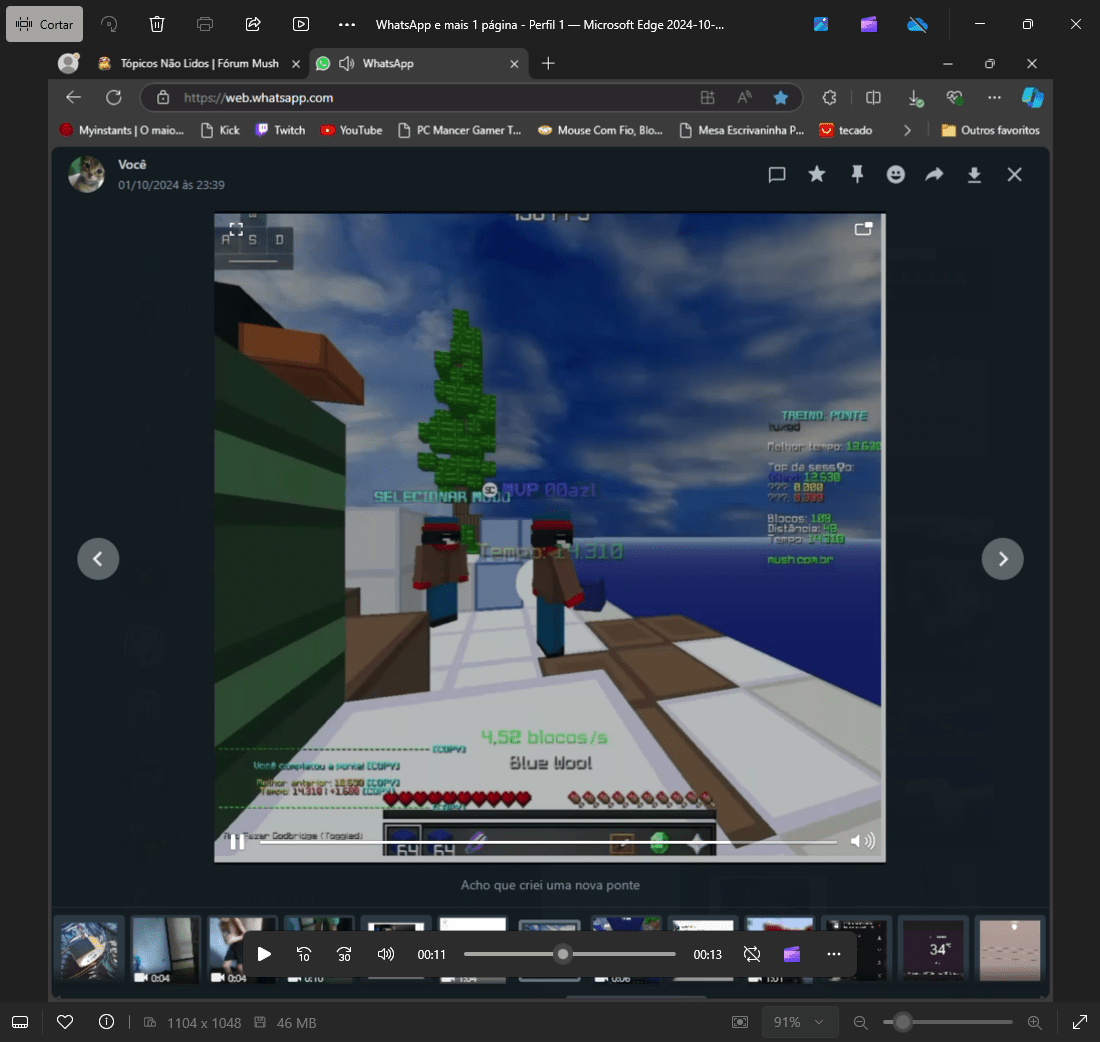
Task: Play the recording in Photos player
Action: click(264, 954)
